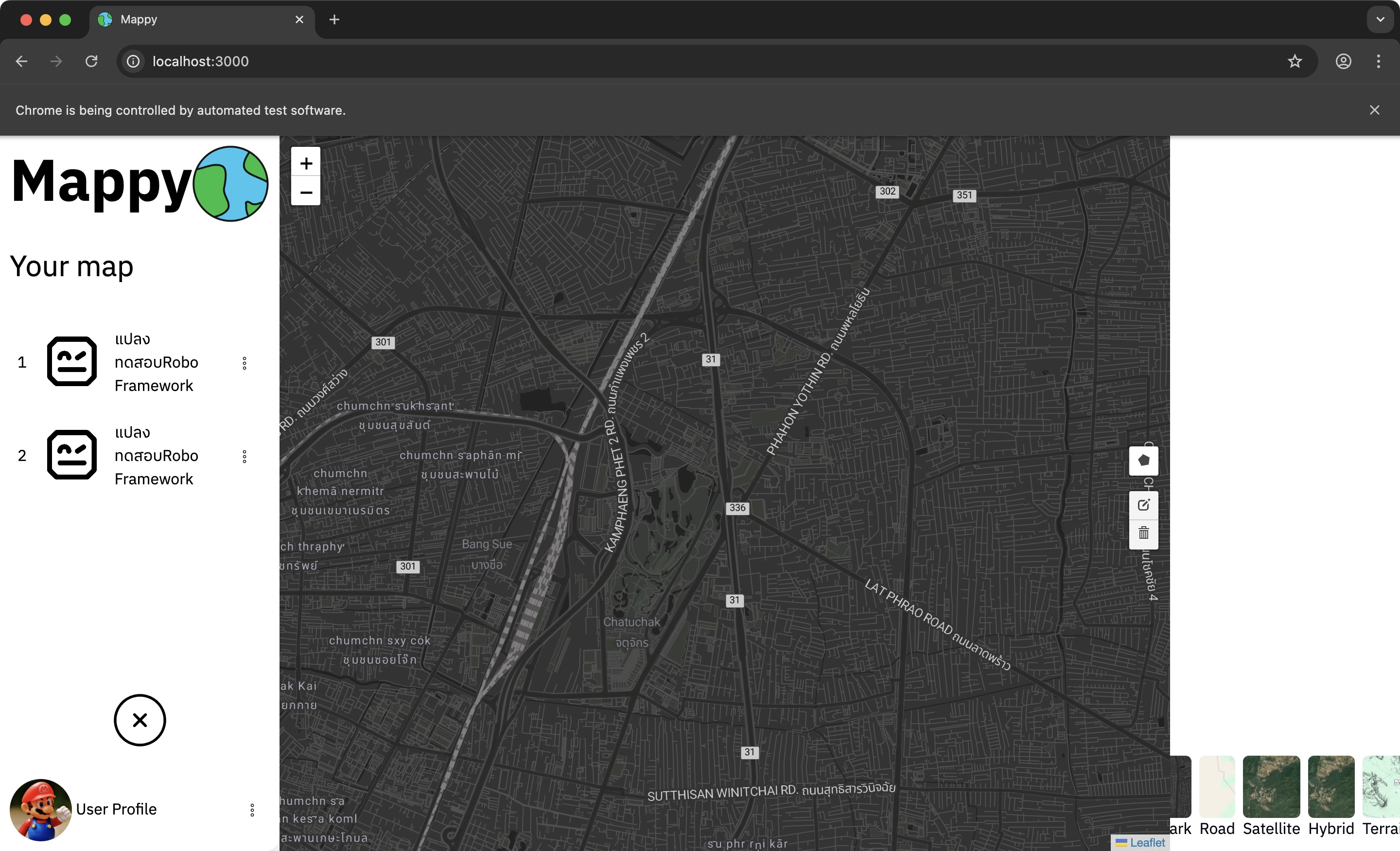Click the Mario user avatar
The height and width of the screenshot is (851, 1400).
(x=41, y=810)
